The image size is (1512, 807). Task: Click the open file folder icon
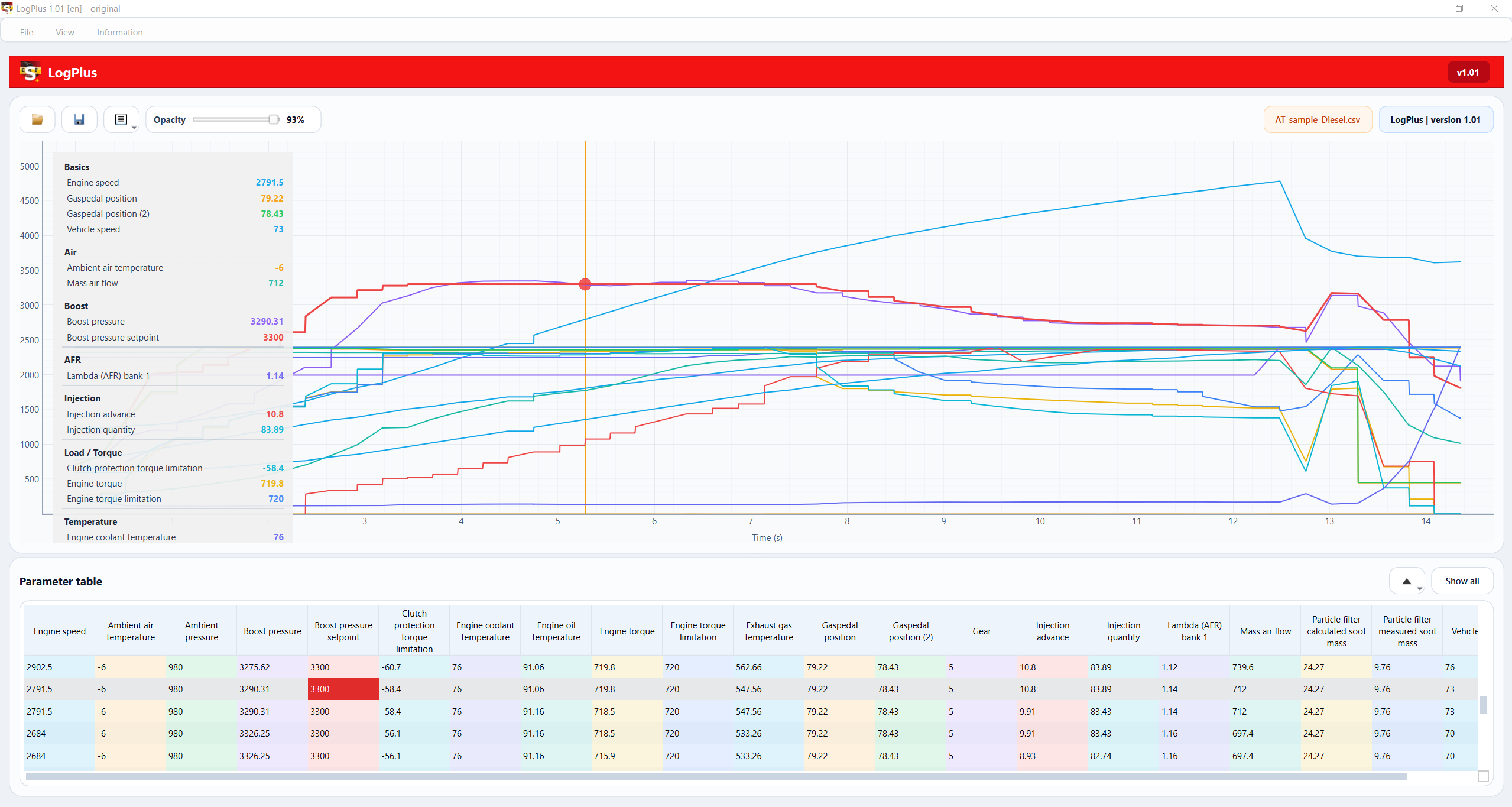click(x=37, y=119)
